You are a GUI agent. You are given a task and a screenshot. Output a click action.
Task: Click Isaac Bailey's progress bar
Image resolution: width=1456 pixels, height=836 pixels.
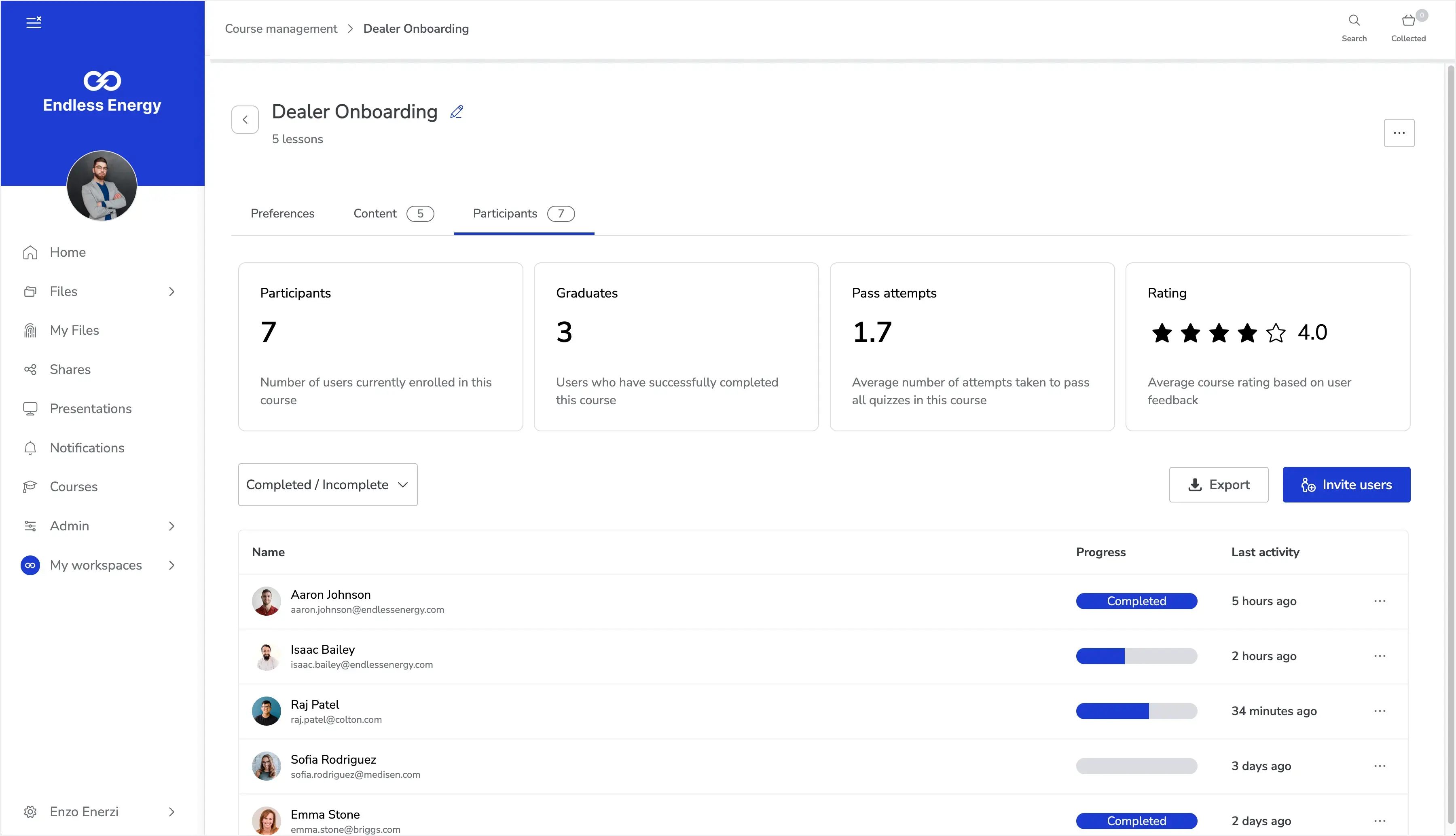pyautogui.click(x=1136, y=656)
